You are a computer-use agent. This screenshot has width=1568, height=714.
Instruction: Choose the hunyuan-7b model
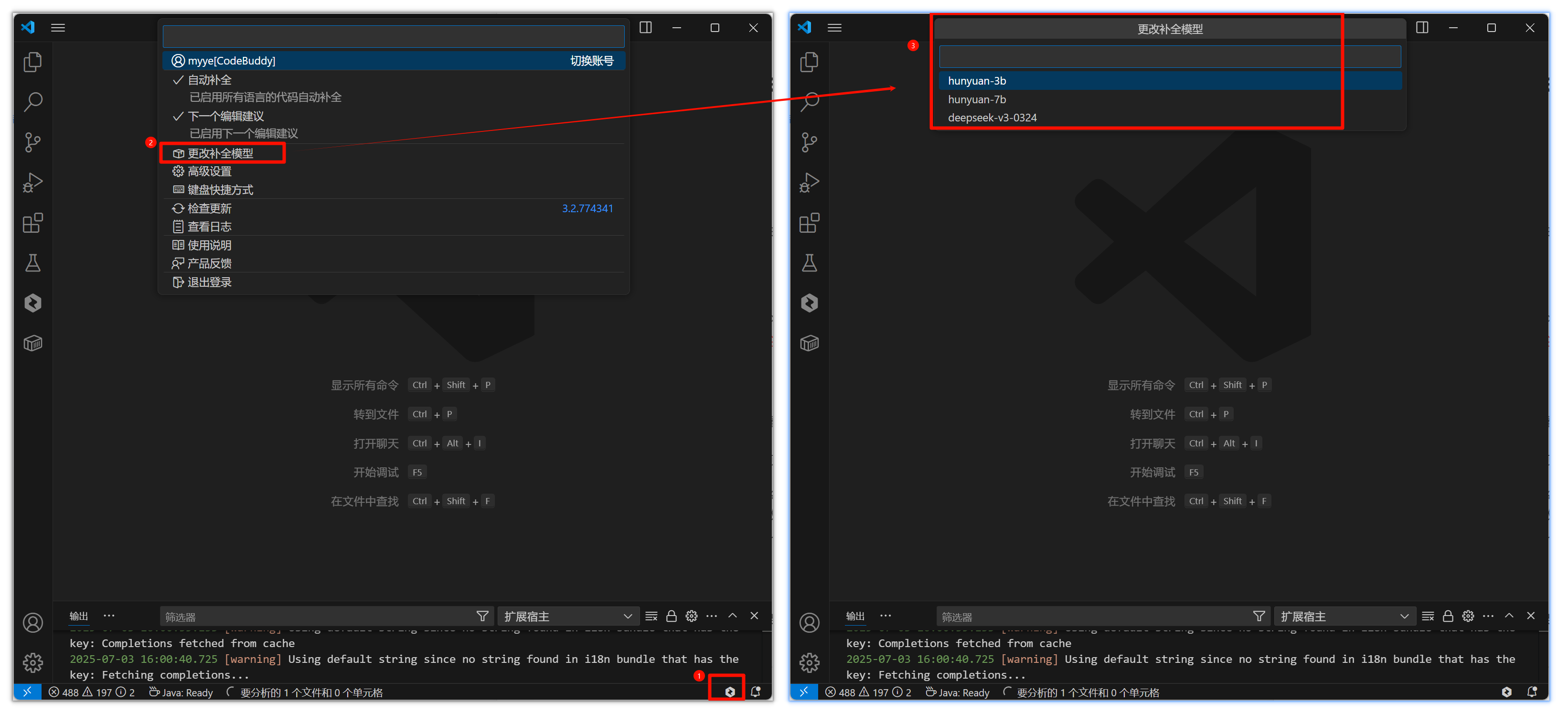point(976,99)
